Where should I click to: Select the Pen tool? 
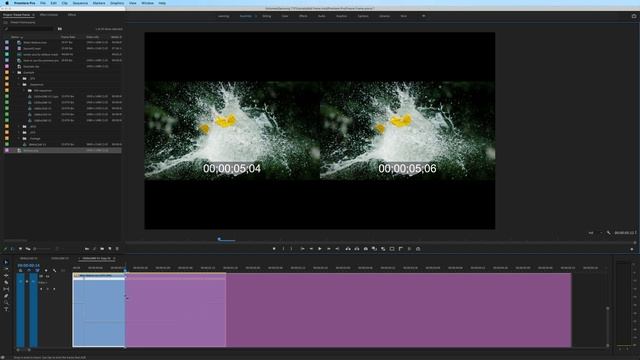pos(6,296)
